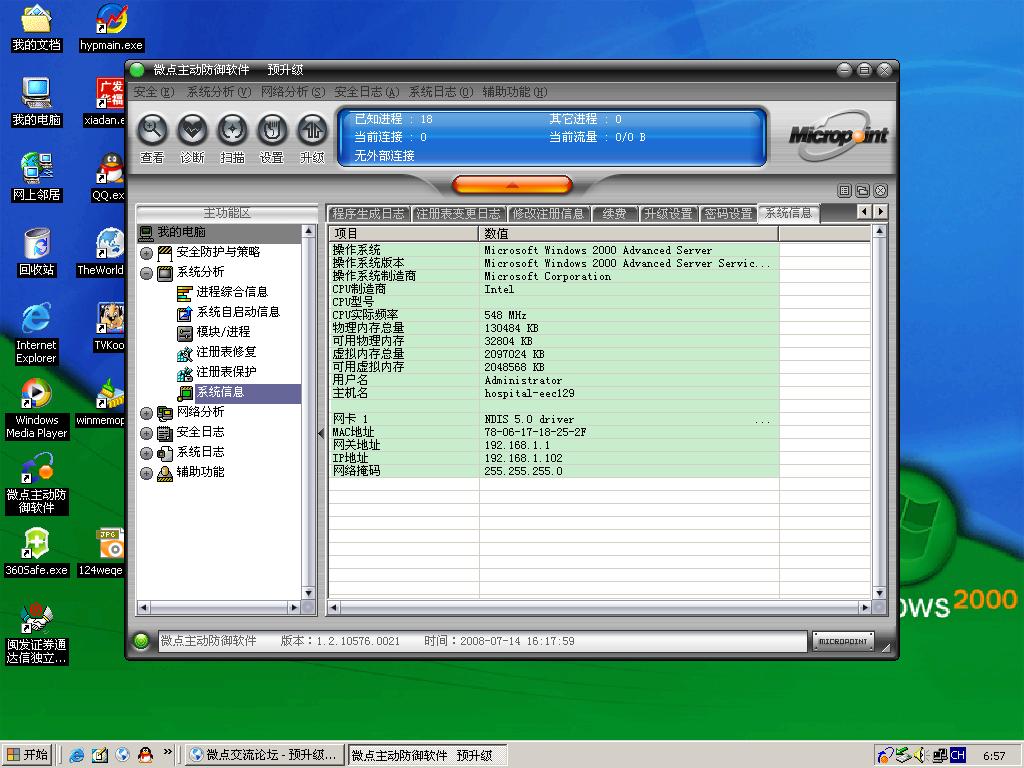
Task: Click the CH language indicator in tray
Action: (958, 755)
